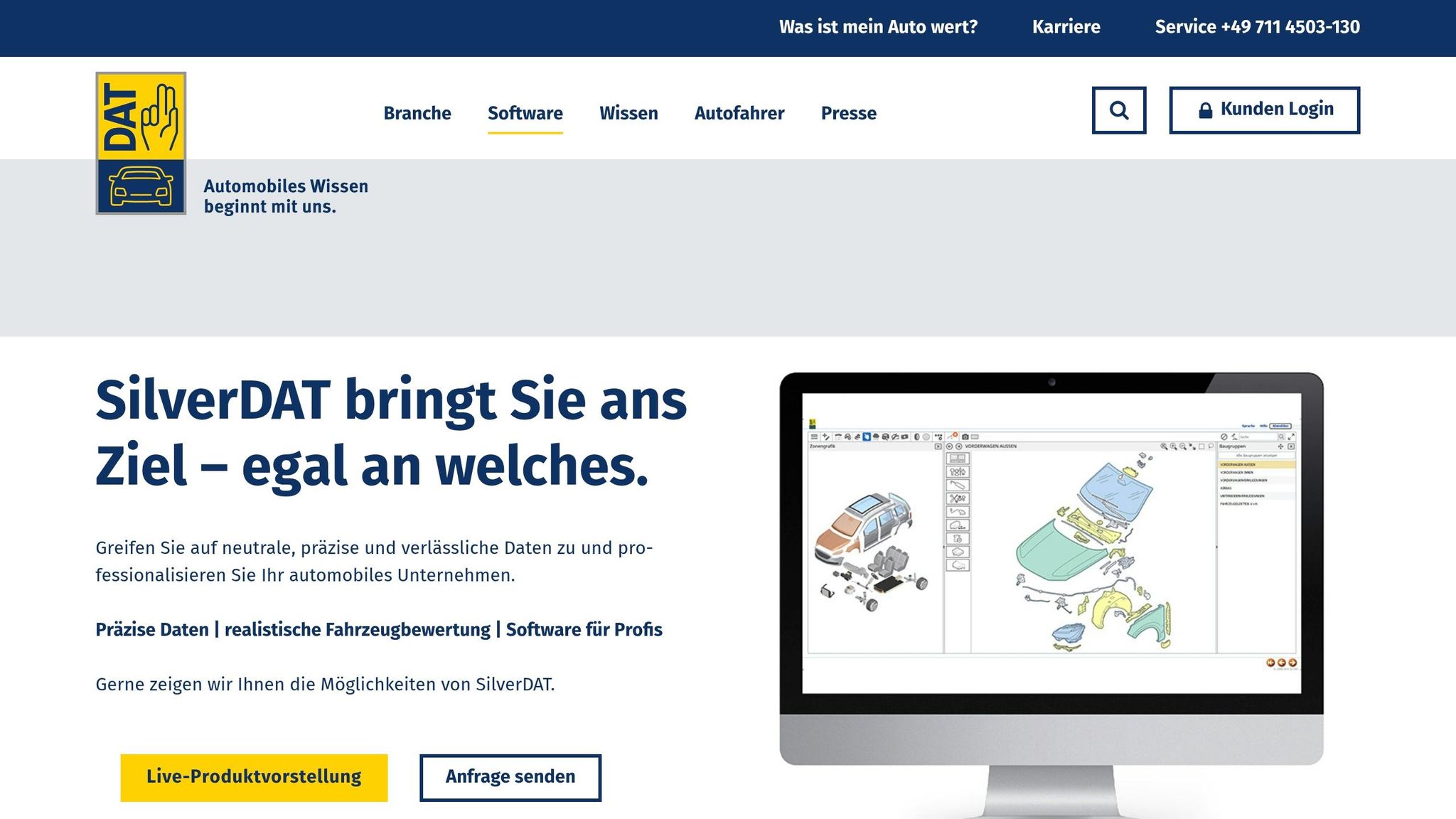This screenshot has width=1456, height=819.
Task: Click the yellow Live-Produktvorstellung button
Action: (x=254, y=777)
